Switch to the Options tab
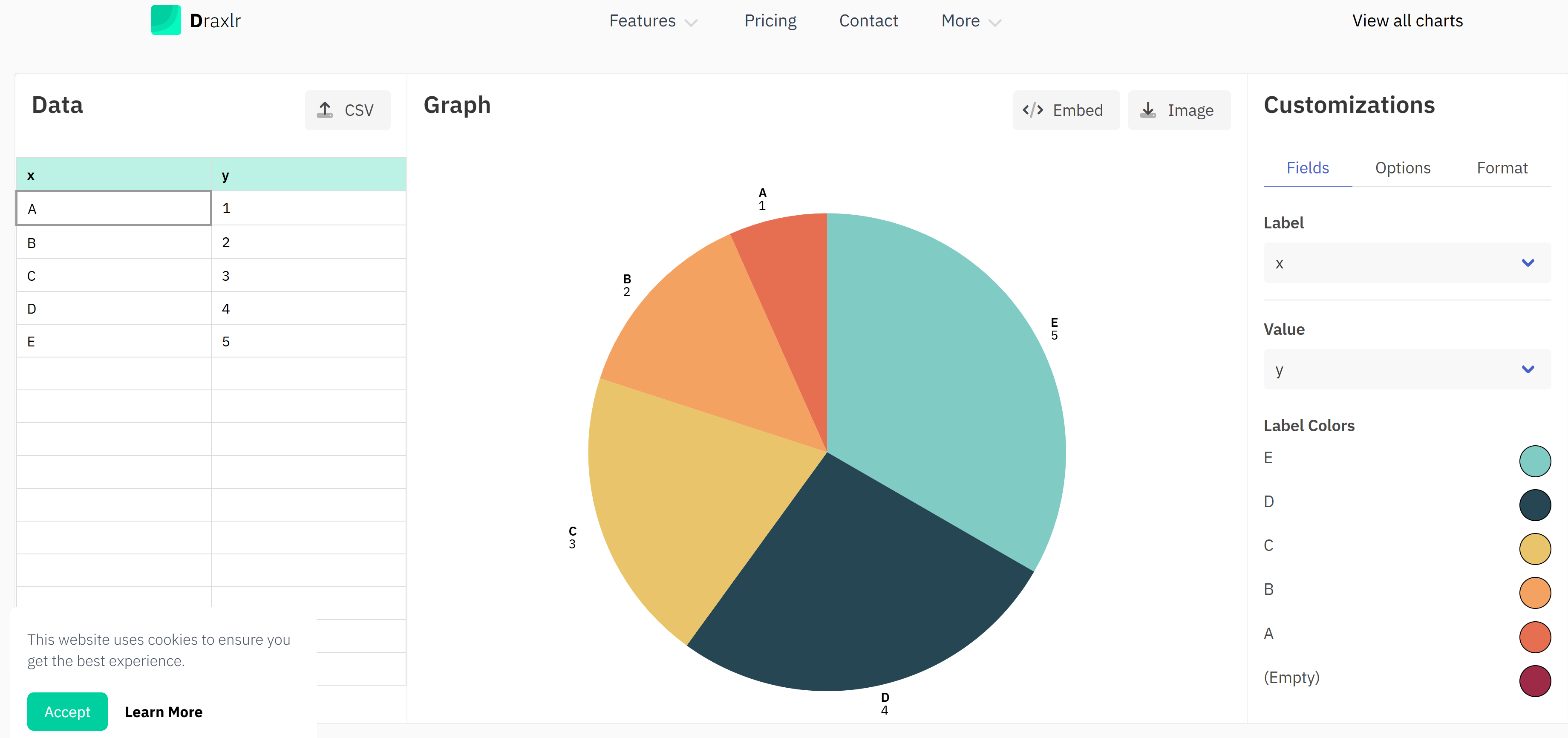1568x738 pixels. click(x=1403, y=167)
